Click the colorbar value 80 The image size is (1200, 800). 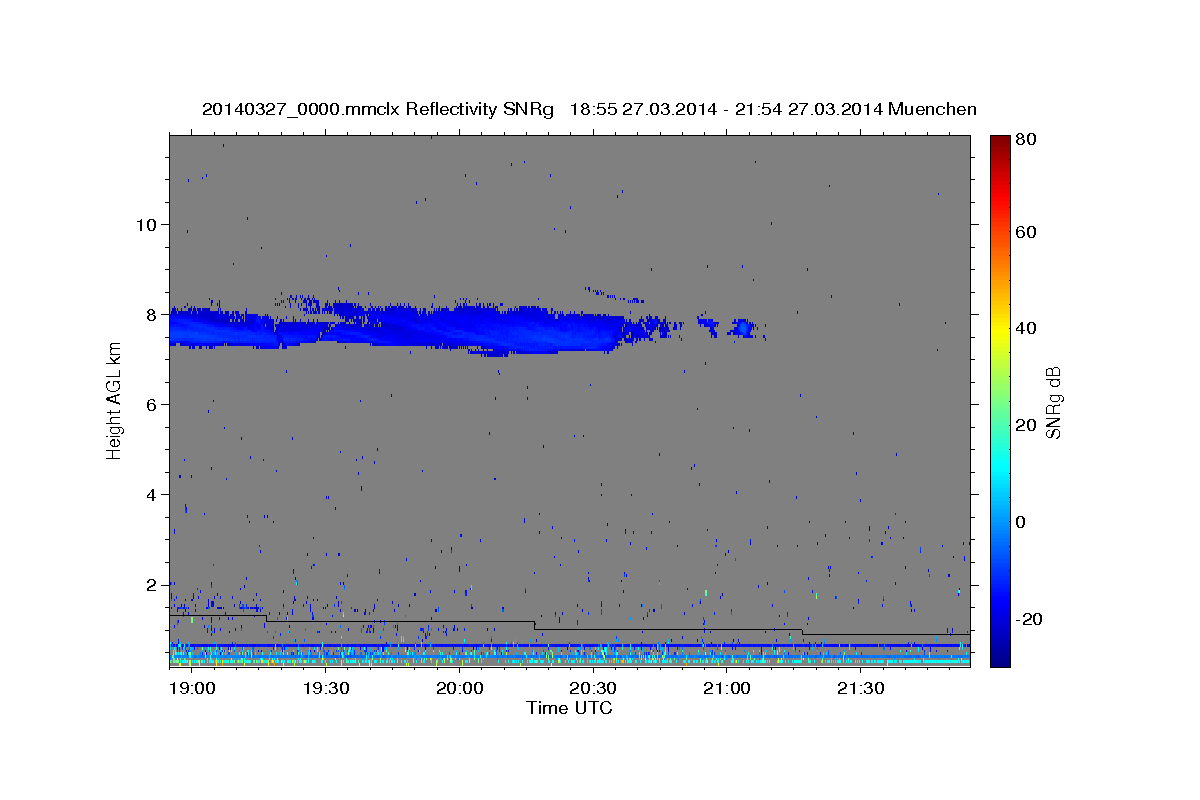tap(1026, 140)
